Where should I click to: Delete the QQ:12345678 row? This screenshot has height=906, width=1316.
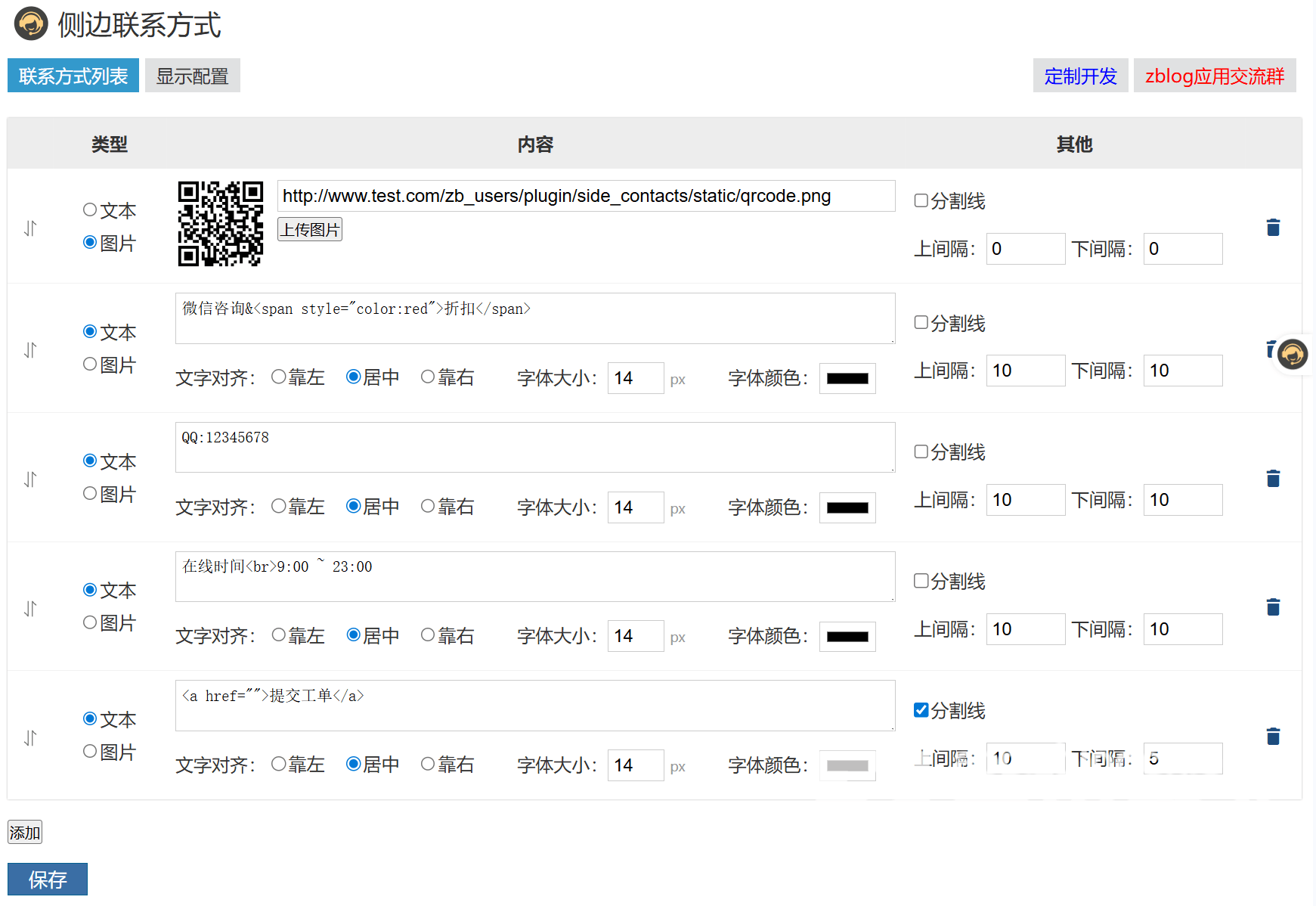tap(1273, 478)
